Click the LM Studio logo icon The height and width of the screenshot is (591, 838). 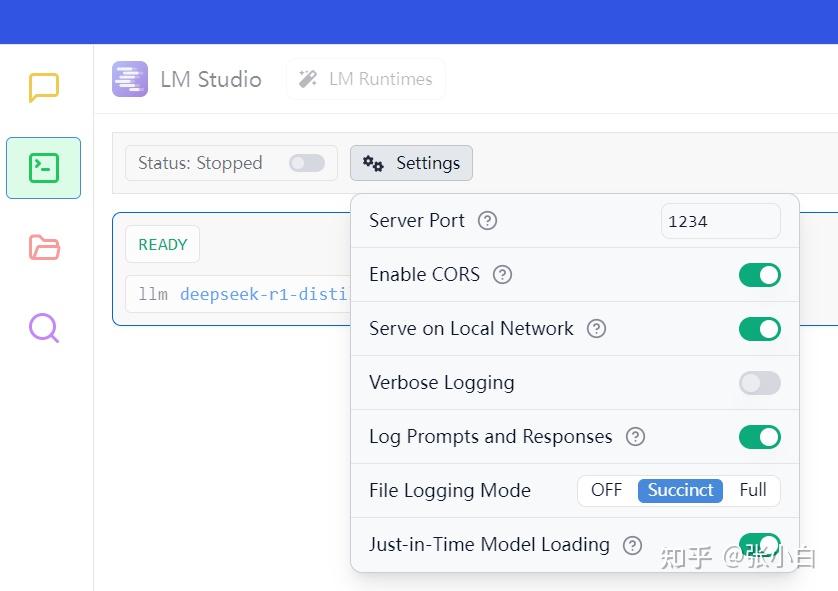130,79
